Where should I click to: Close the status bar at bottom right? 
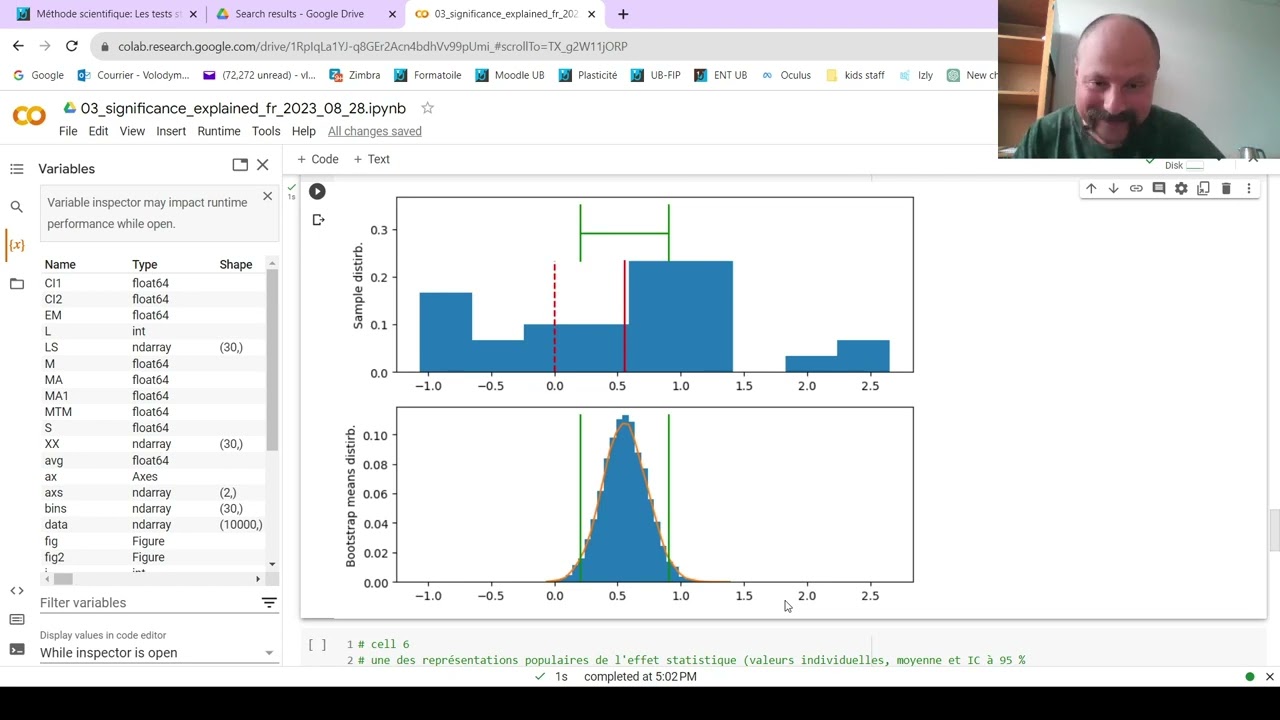click(x=1270, y=677)
